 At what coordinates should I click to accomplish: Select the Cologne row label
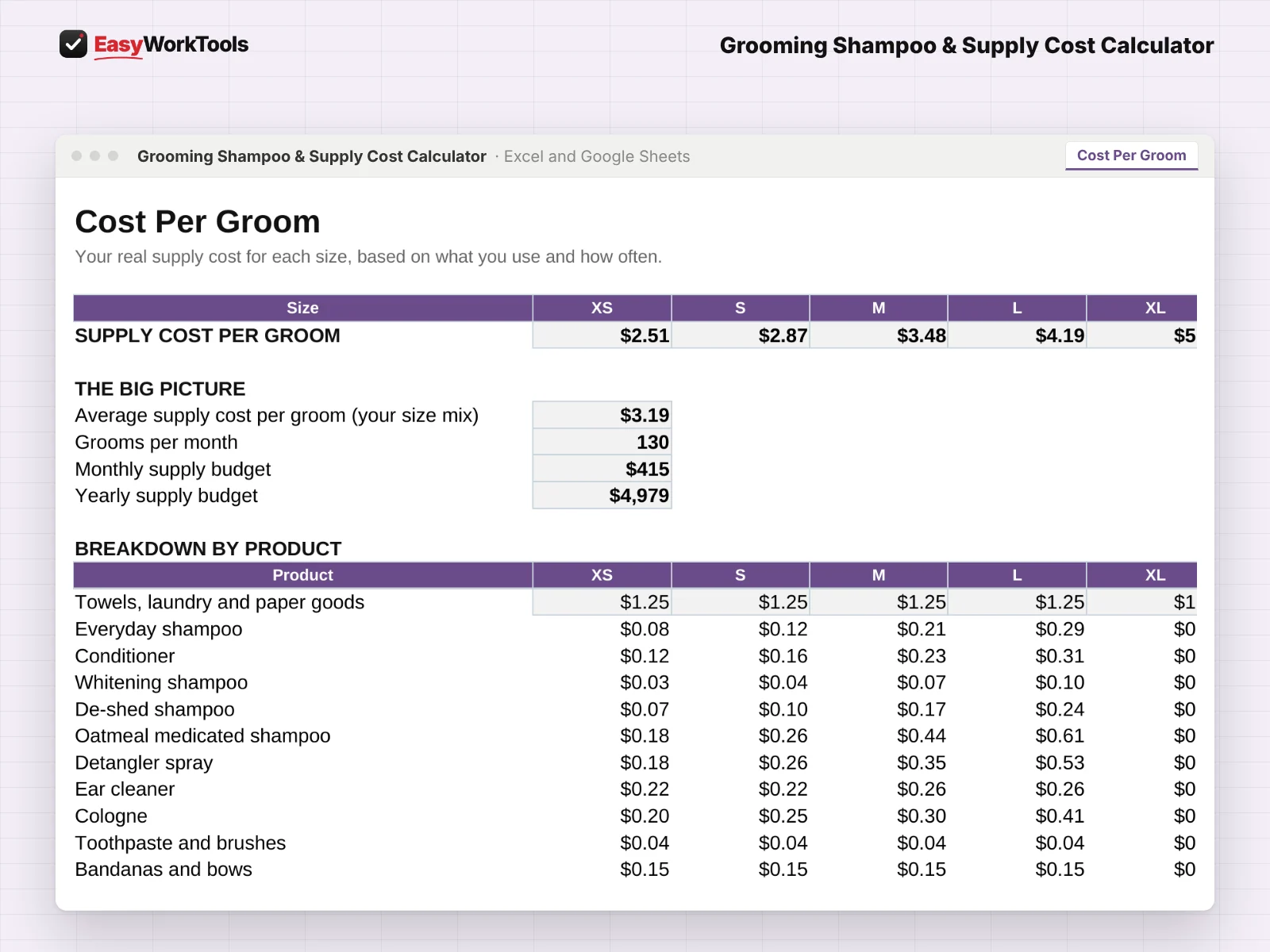[111, 816]
